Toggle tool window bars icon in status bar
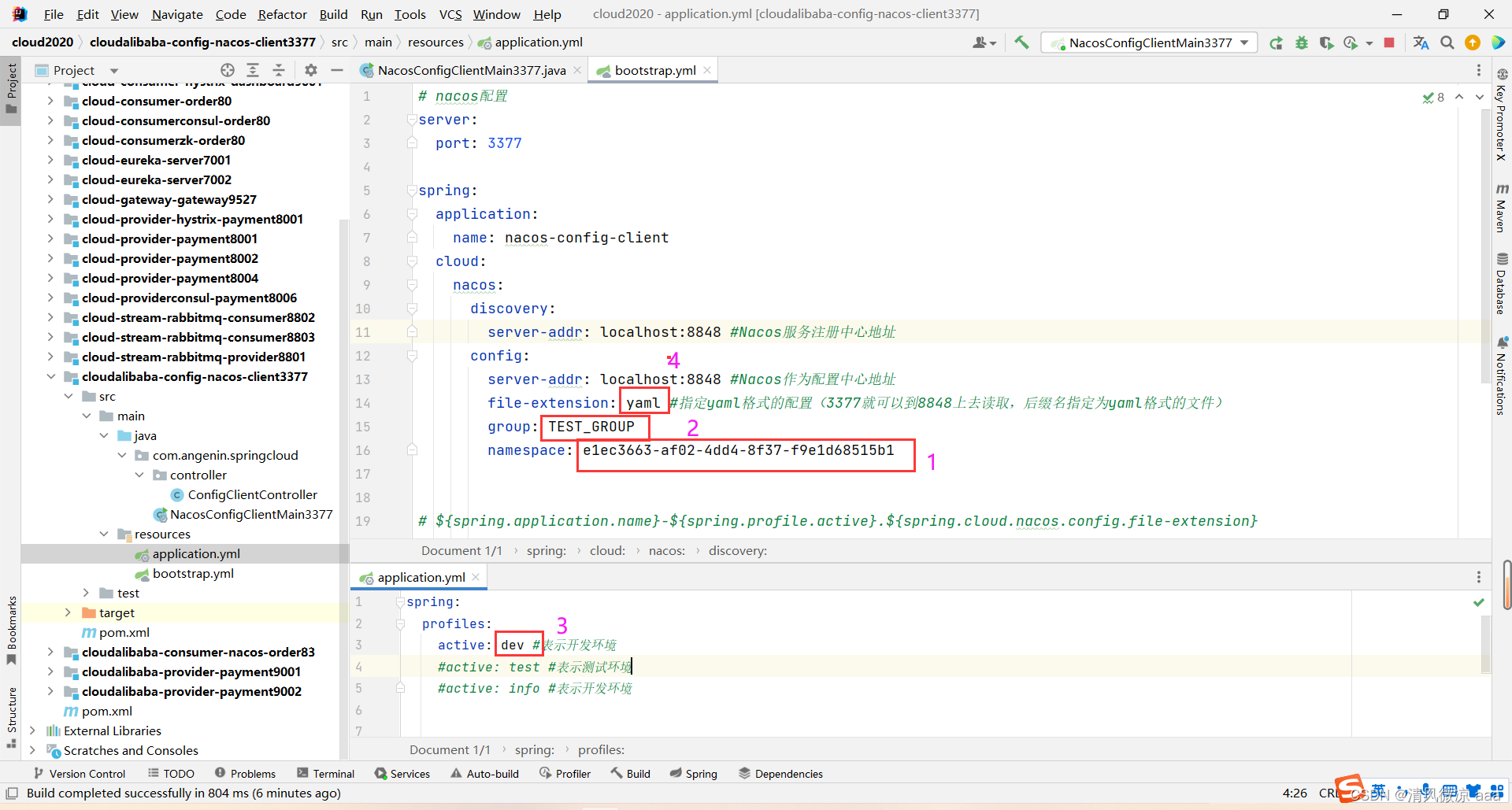This screenshot has height=810, width=1512. coord(12,793)
